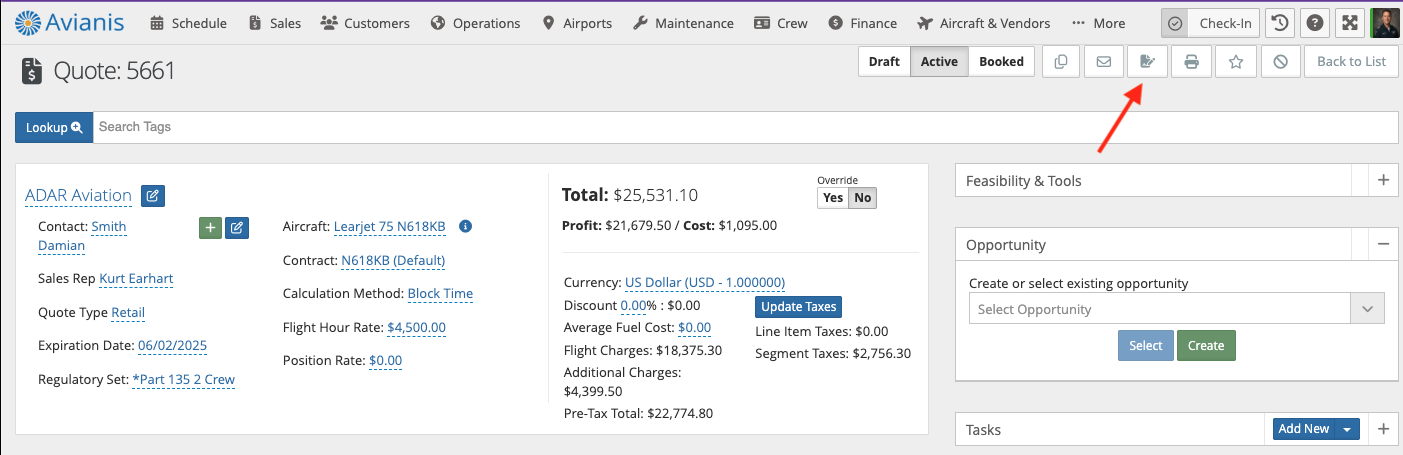Collapse the Opportunity panel
The image size is (1403, 455).
(1384, 244)
